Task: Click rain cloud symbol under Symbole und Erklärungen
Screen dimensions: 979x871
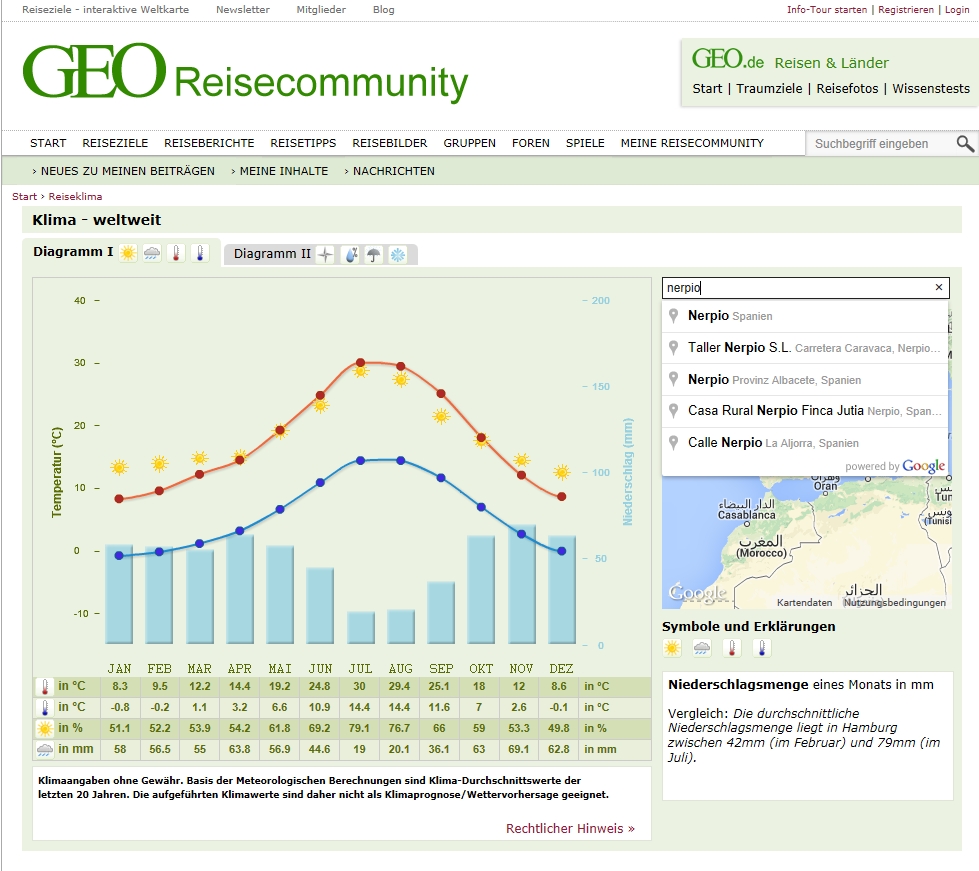Action: 702,648
